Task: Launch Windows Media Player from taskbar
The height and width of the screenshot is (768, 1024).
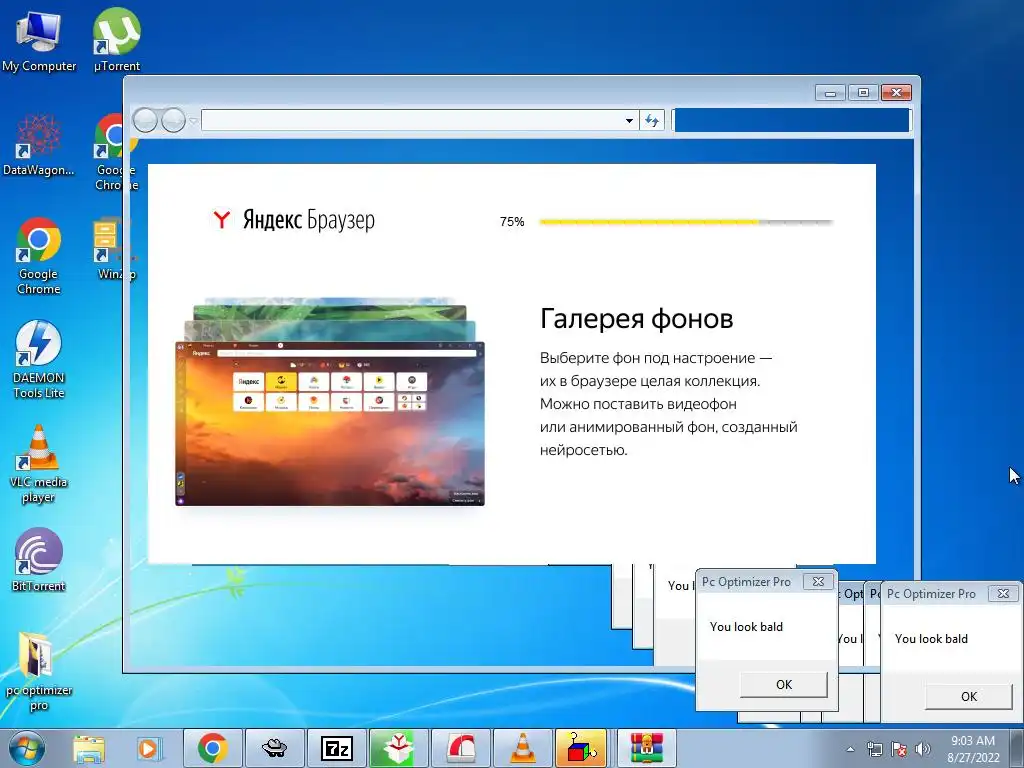Action: click(149, 748)
